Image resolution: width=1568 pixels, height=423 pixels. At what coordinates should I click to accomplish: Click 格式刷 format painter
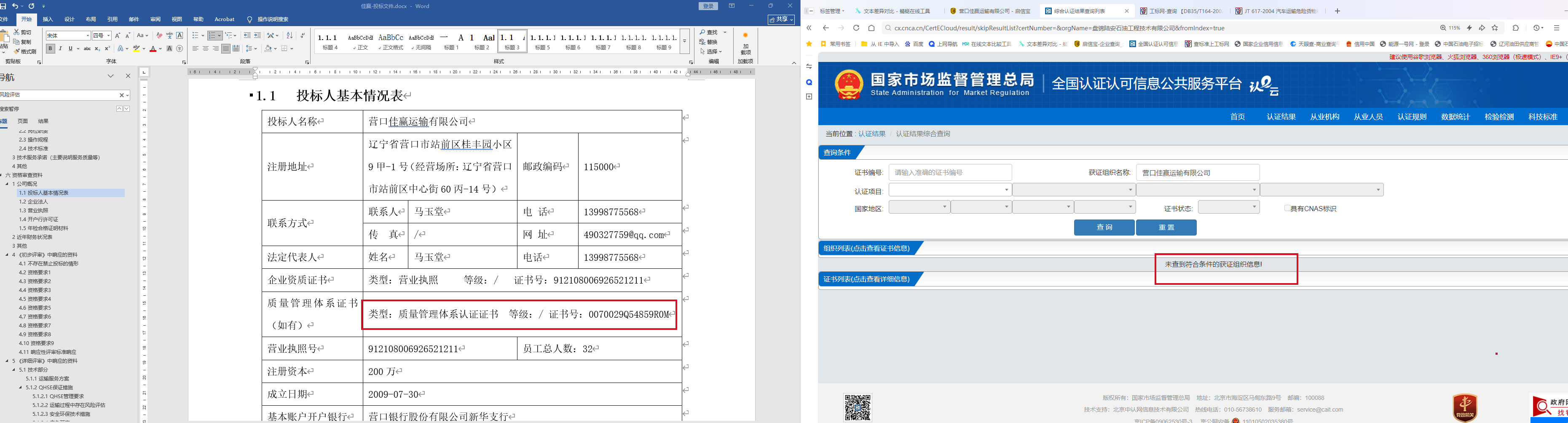click(x=24, y=52)
